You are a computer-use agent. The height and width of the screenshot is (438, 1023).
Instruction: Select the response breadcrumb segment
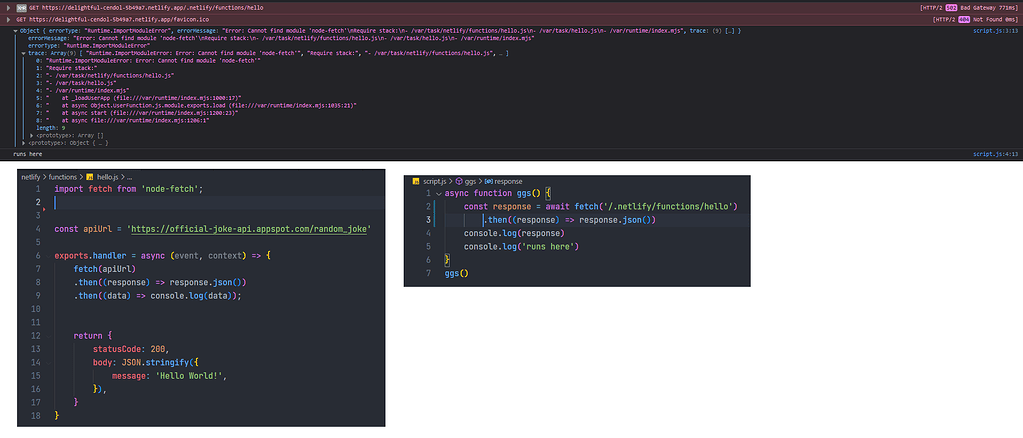point(508,181)
